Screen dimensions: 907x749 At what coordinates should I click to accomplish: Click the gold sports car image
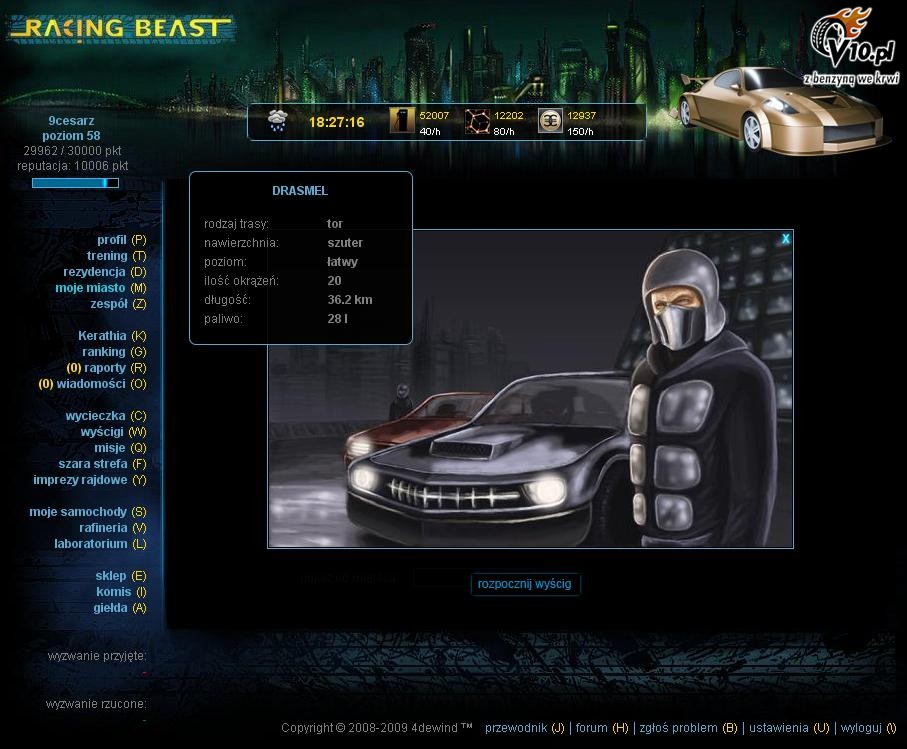click(784, 112)
